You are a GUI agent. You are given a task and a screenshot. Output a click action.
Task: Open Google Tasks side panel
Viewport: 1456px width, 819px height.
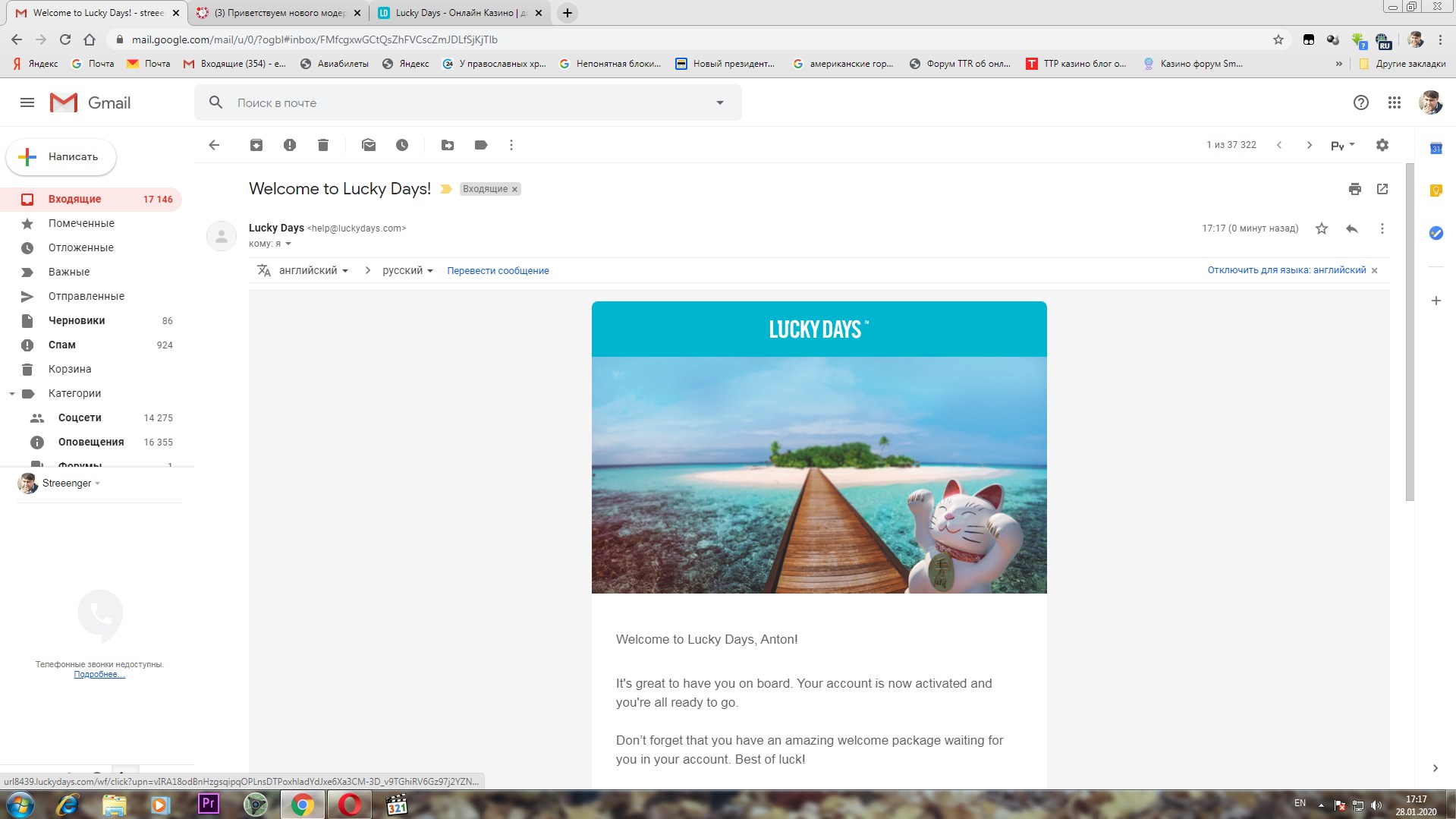click(x=1436, y=233)
